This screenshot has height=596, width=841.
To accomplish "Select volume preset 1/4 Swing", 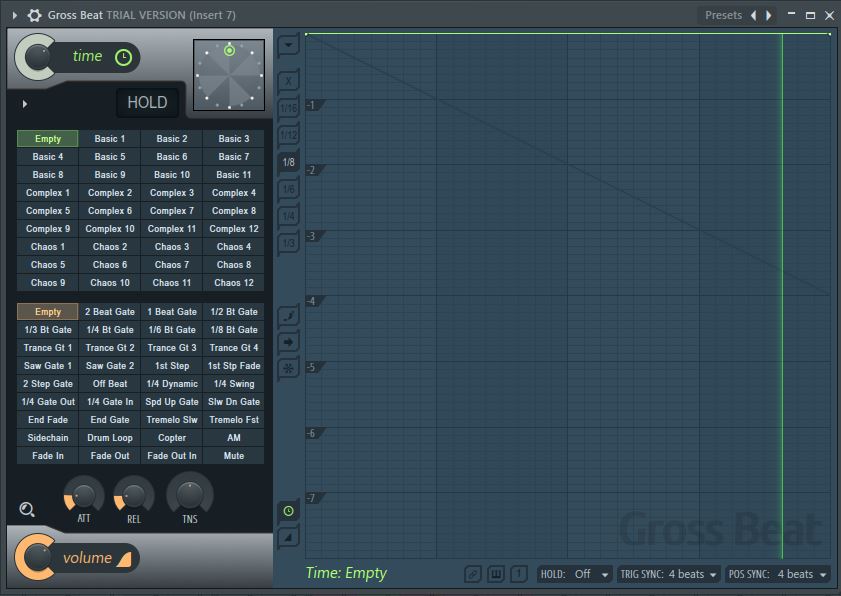I will 234,384.
